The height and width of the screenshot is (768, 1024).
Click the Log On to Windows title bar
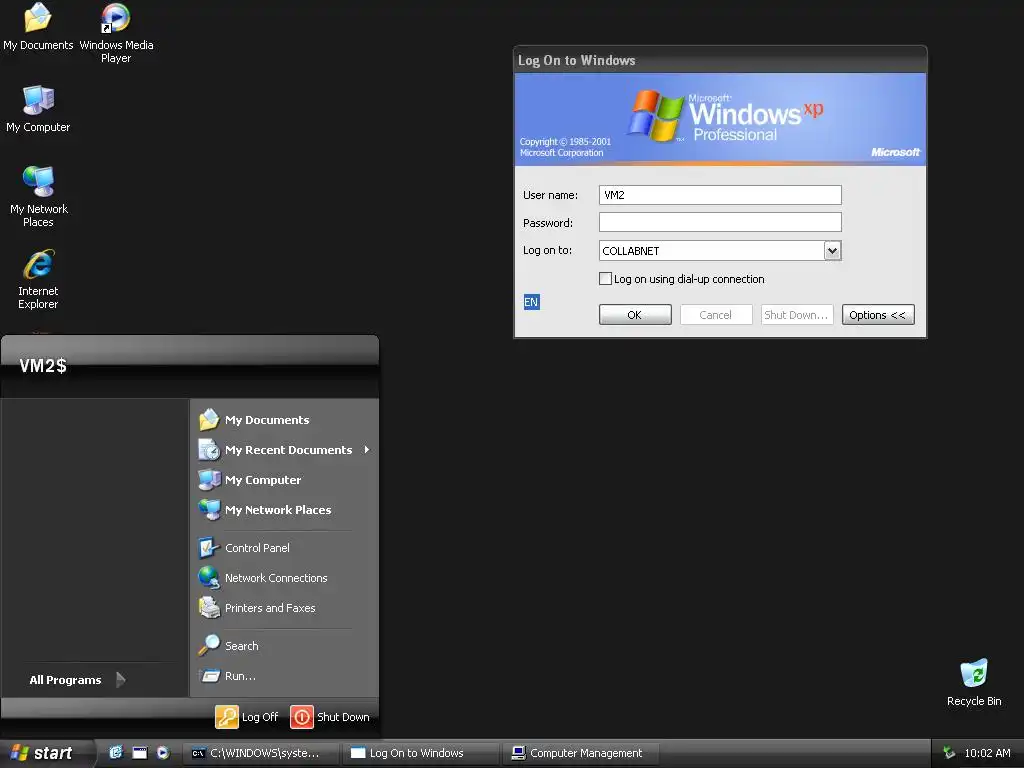click(x=720, y=60)
